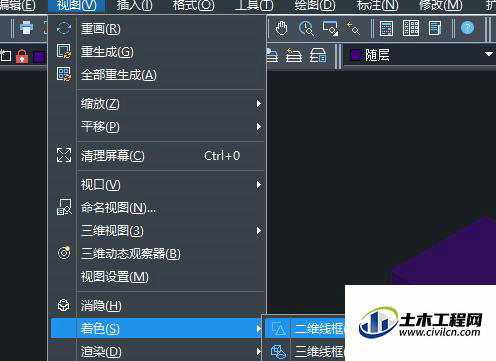Open the 工具(T) menu
The image size is (496, 361).
point(254,5)
